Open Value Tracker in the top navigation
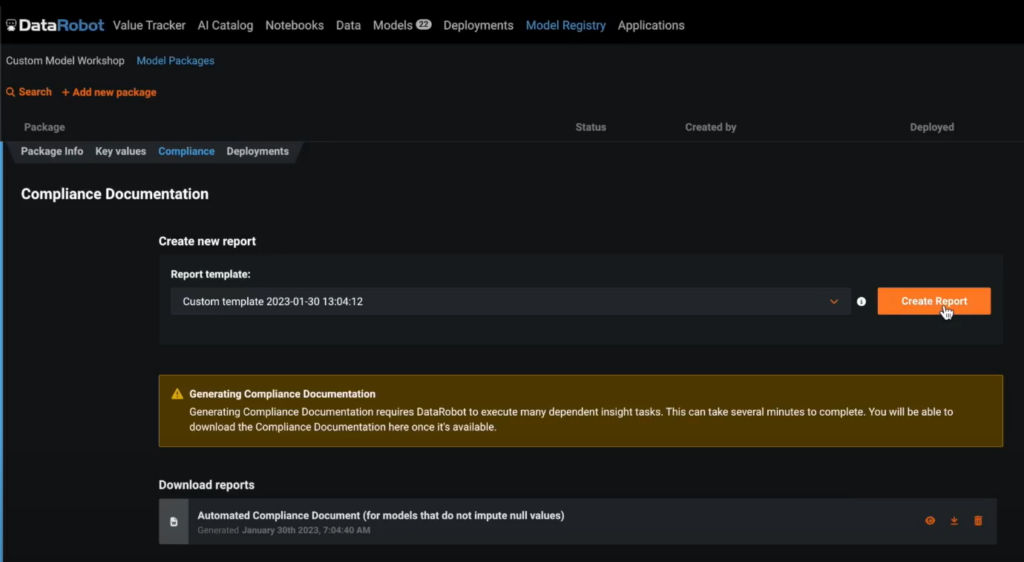 pyautogui.click(x=149, y=25)
